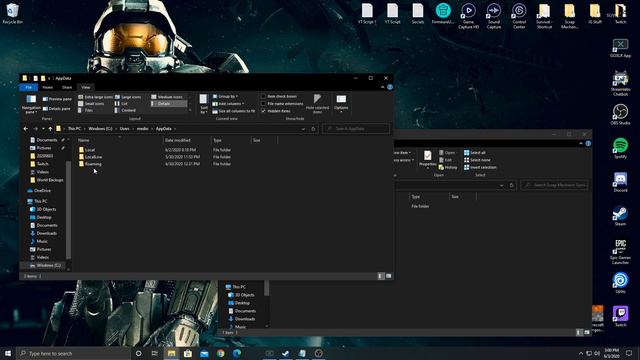Switch to the Home ribbon tab
Image resolution: width=640 pixels, height=360 pixels.
click(x=48, y=87)
